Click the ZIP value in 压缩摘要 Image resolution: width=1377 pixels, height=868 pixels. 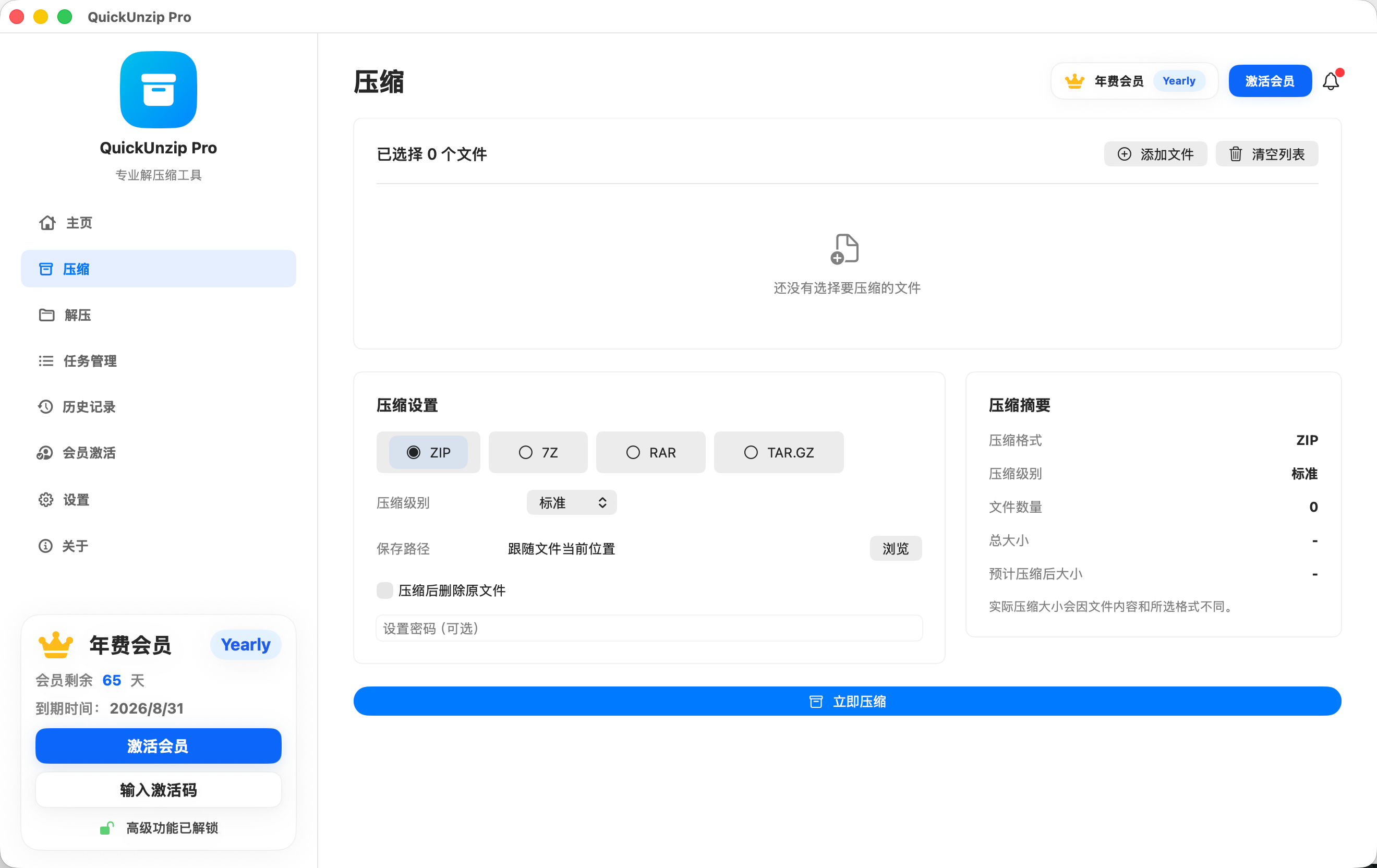pyautogui.click(x=1307, y=440)
